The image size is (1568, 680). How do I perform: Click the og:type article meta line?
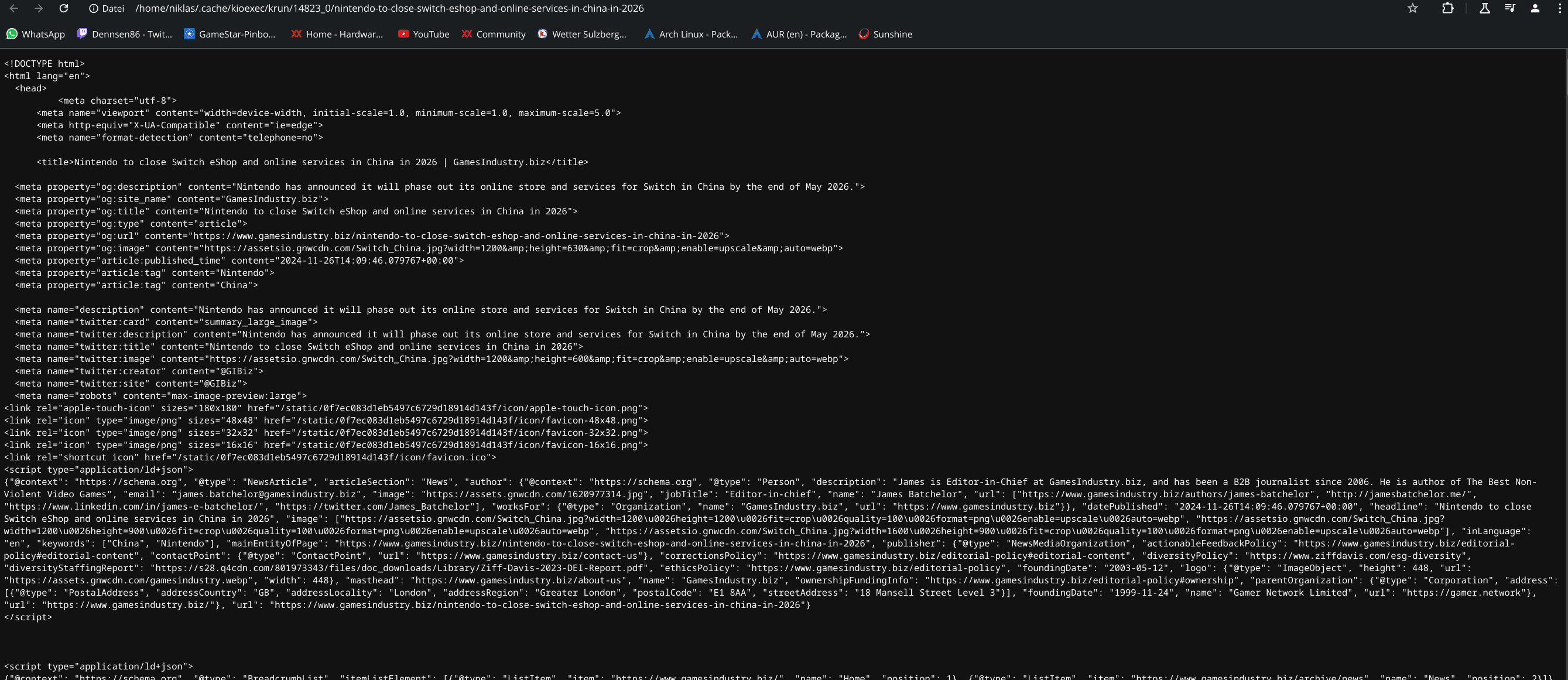click(131, 223)
